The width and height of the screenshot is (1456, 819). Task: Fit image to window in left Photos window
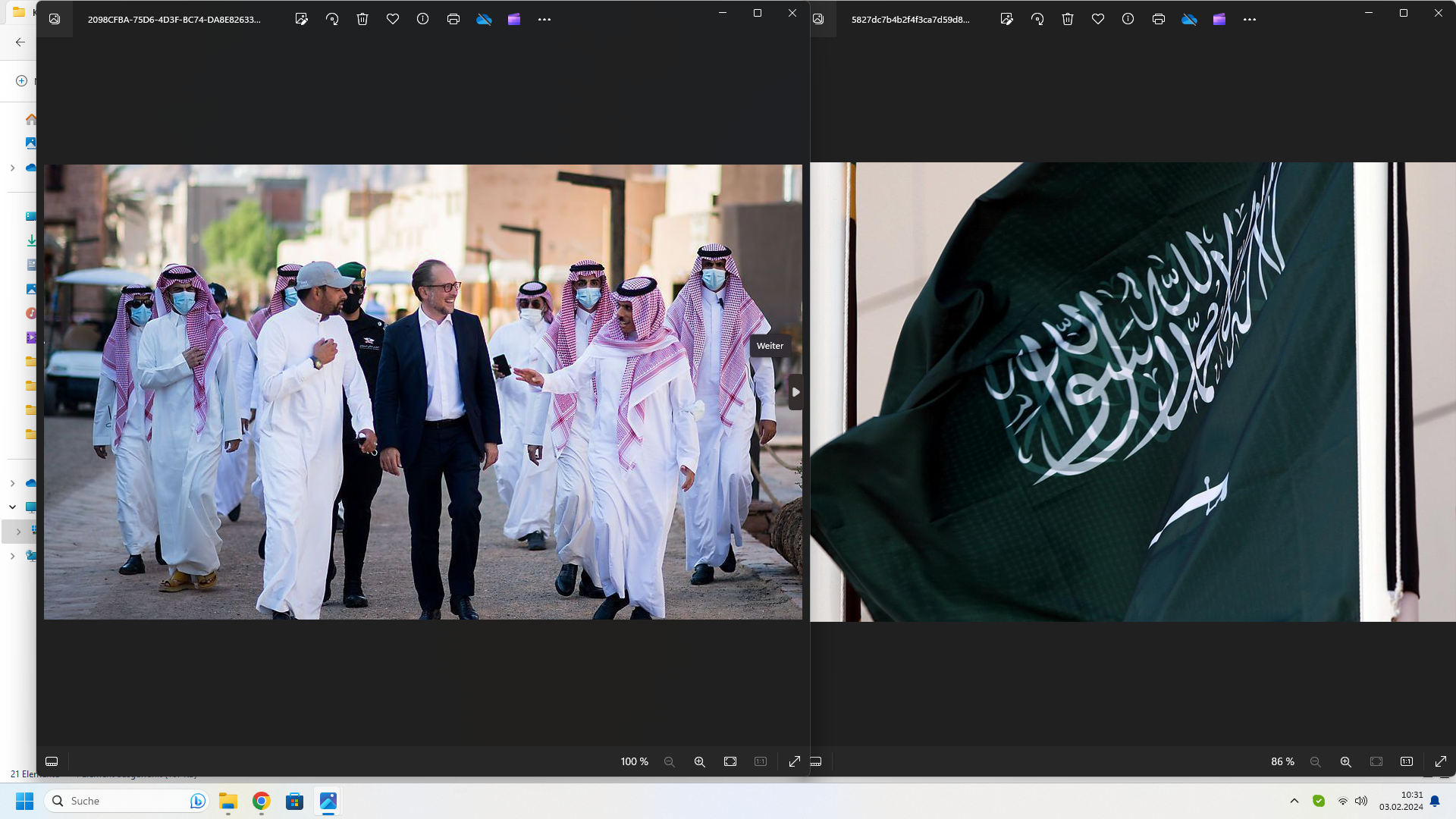(x=730, y=761)
